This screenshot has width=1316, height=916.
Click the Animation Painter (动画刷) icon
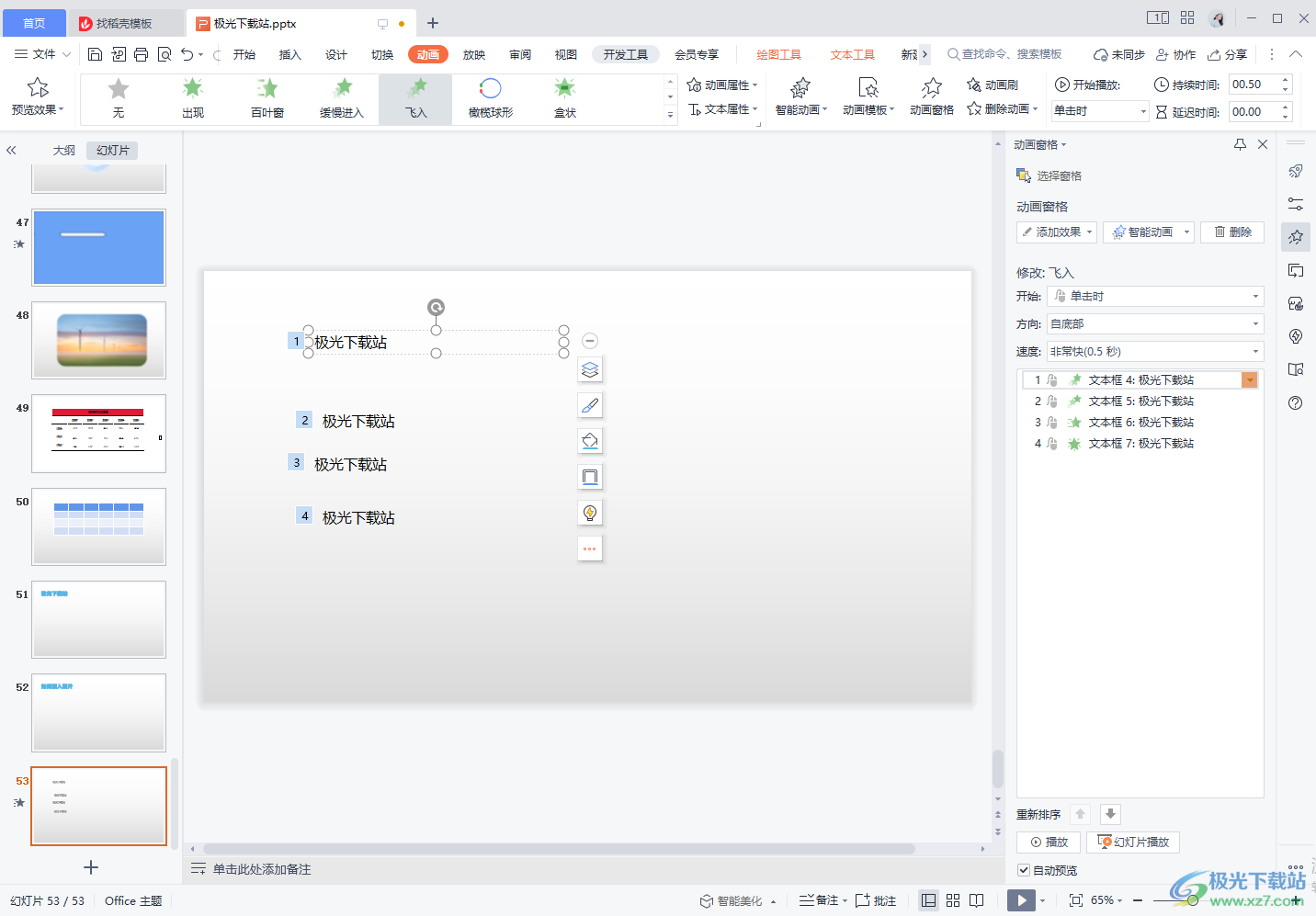[975, 85]
